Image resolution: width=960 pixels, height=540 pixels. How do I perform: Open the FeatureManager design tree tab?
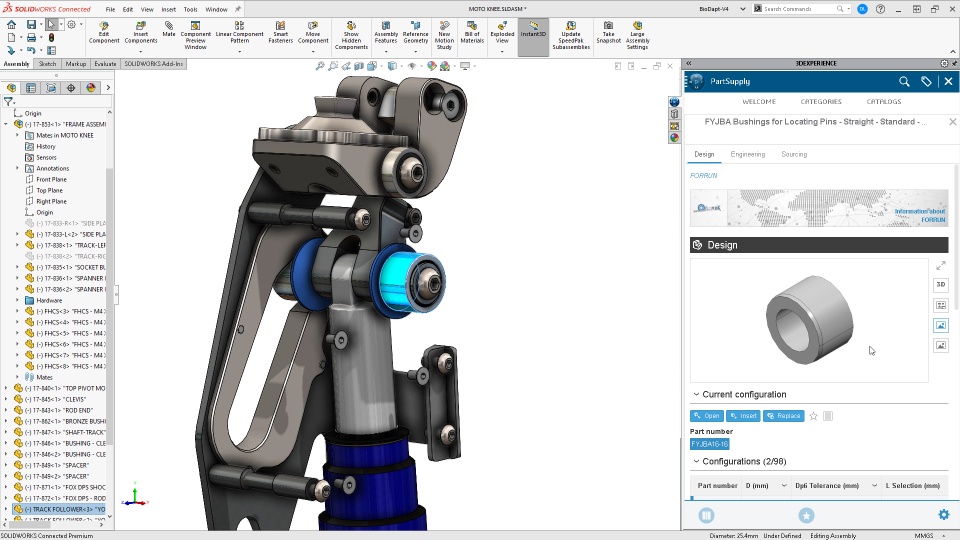coord(11,88)
